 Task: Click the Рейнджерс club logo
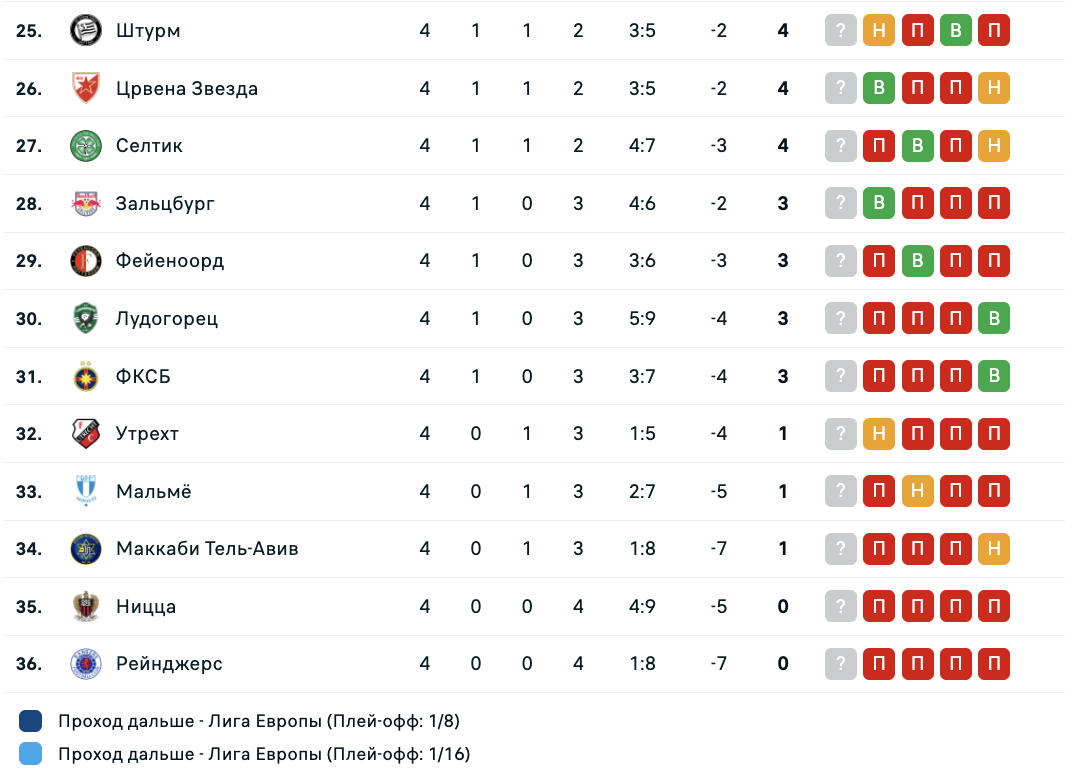[85, 664]
